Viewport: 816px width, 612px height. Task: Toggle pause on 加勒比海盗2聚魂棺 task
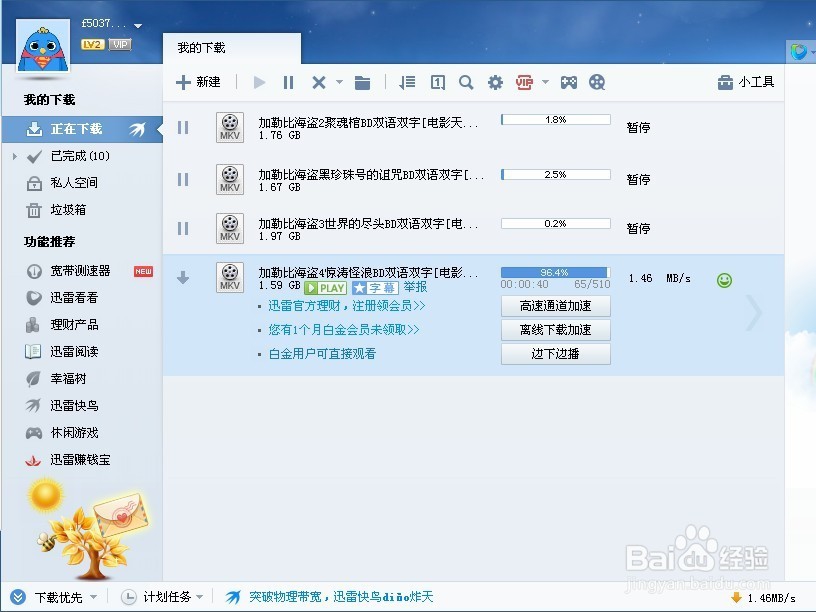183,128
